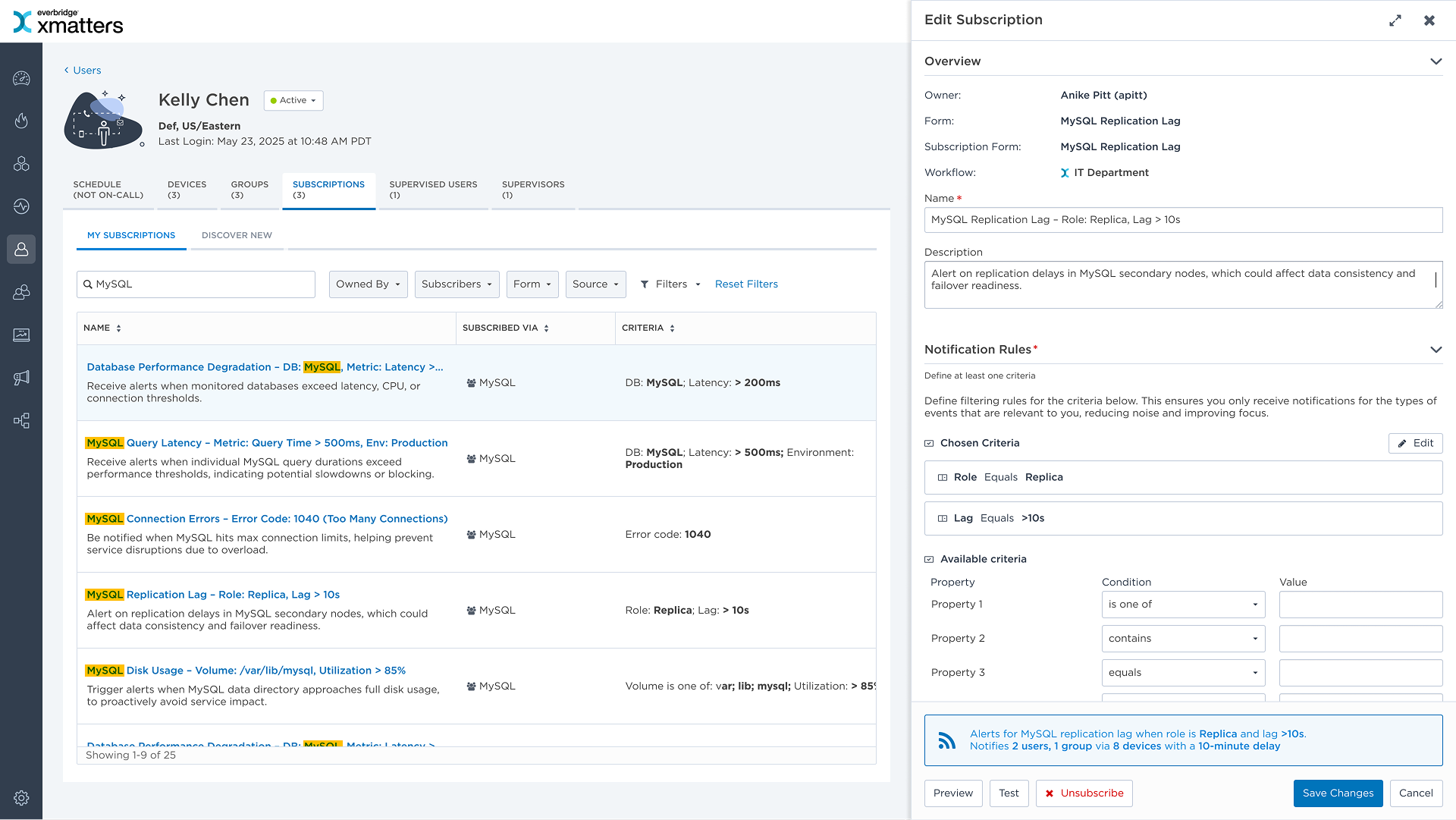Image resolution: width=1456 pixels, height=820 pixels.
Task: Open the dashboard gauge icon in sidebar
Action: pos(21,78)
